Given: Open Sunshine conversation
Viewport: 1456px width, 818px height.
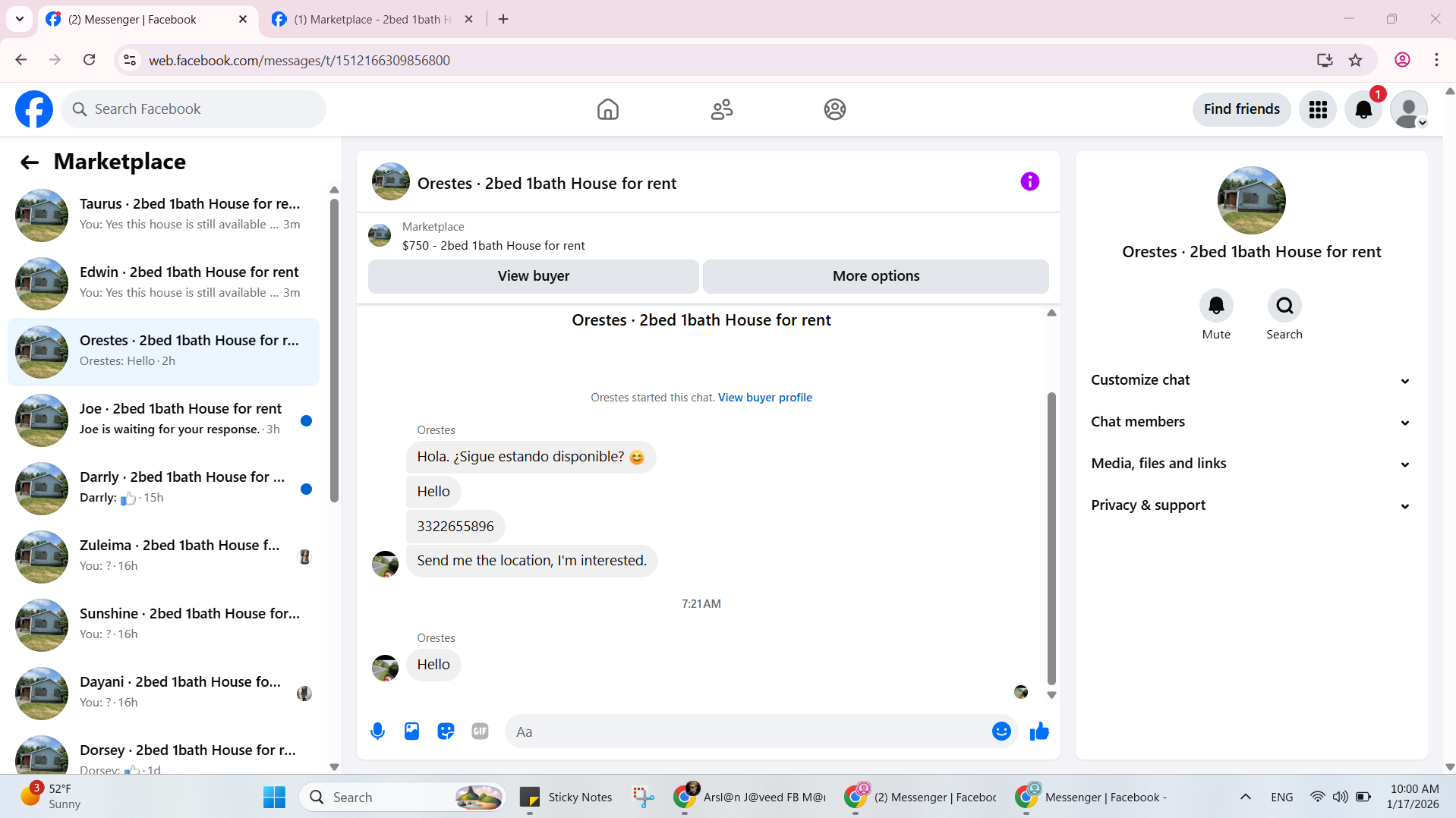Looking at the screenshot, I should [x=163, y=625].
